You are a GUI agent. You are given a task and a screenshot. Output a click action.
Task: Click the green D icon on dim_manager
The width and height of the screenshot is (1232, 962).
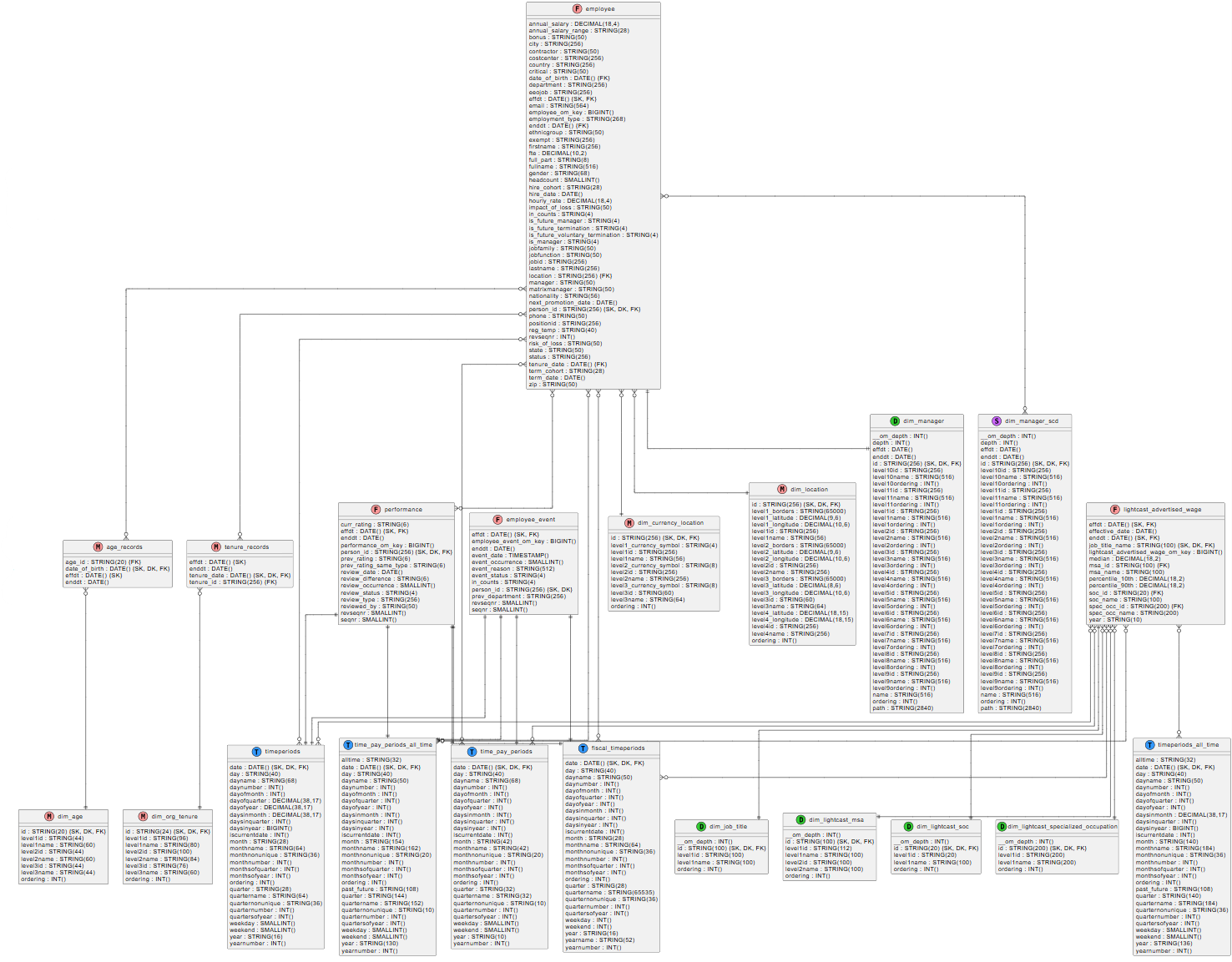pos(895,421)
